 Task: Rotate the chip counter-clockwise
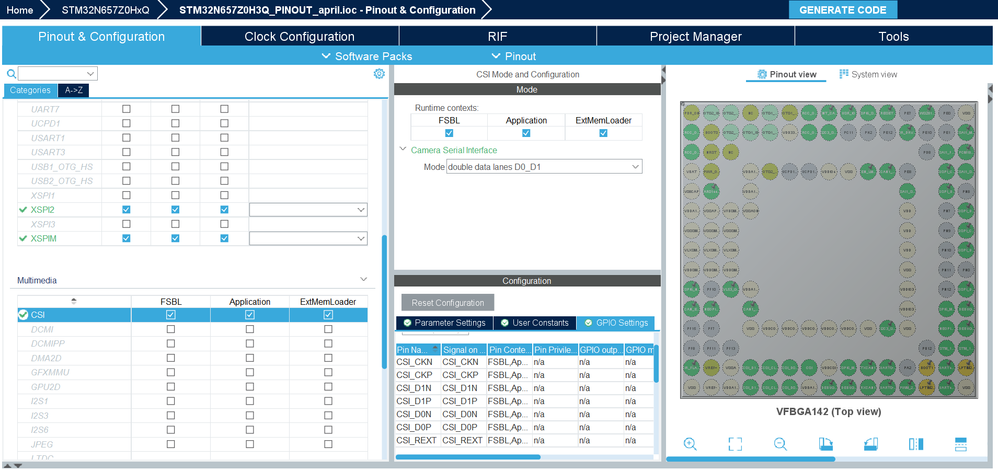coord(871,444)
